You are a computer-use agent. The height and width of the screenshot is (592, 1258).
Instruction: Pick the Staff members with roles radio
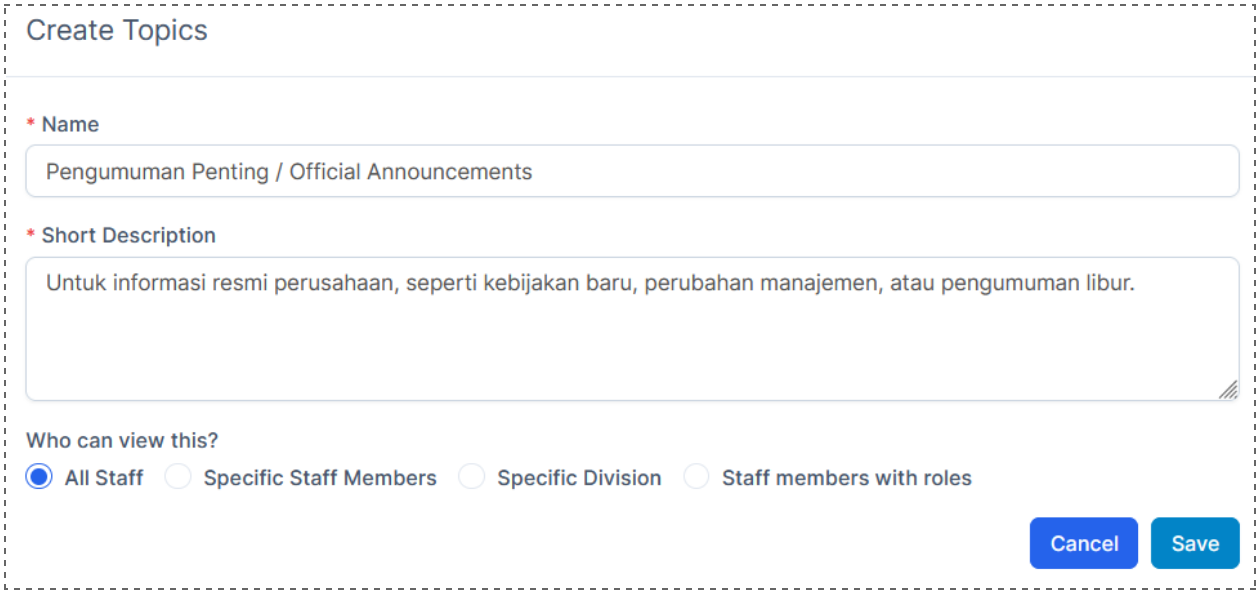pyautogui.click(x=696, y=477)
